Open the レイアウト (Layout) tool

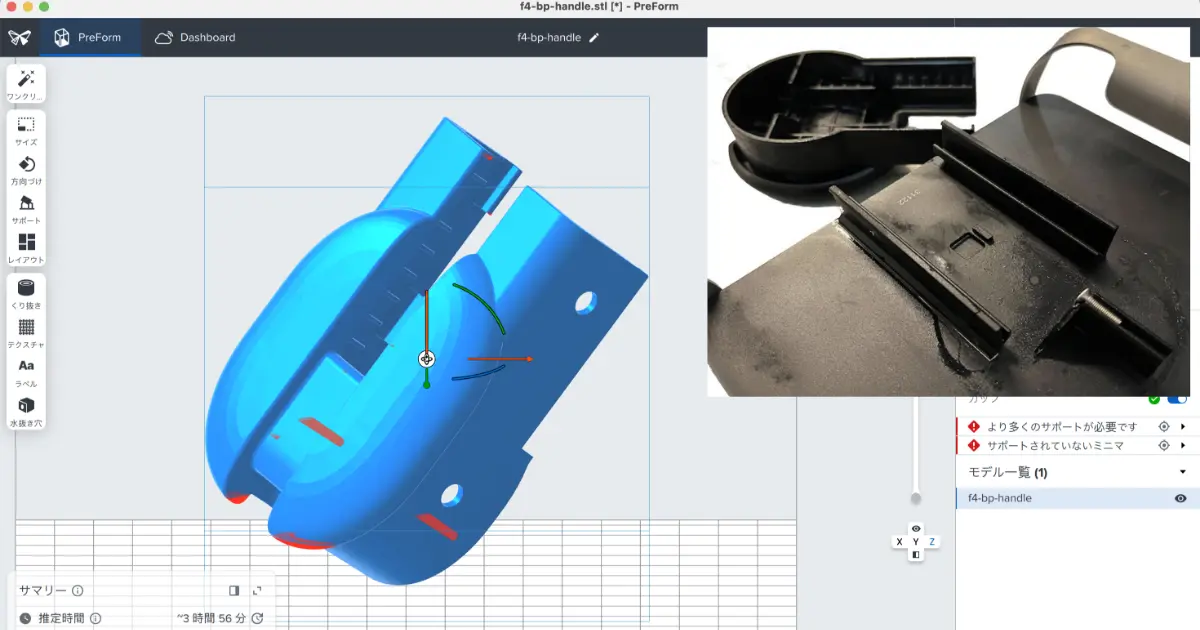click(x=26, y=248)
